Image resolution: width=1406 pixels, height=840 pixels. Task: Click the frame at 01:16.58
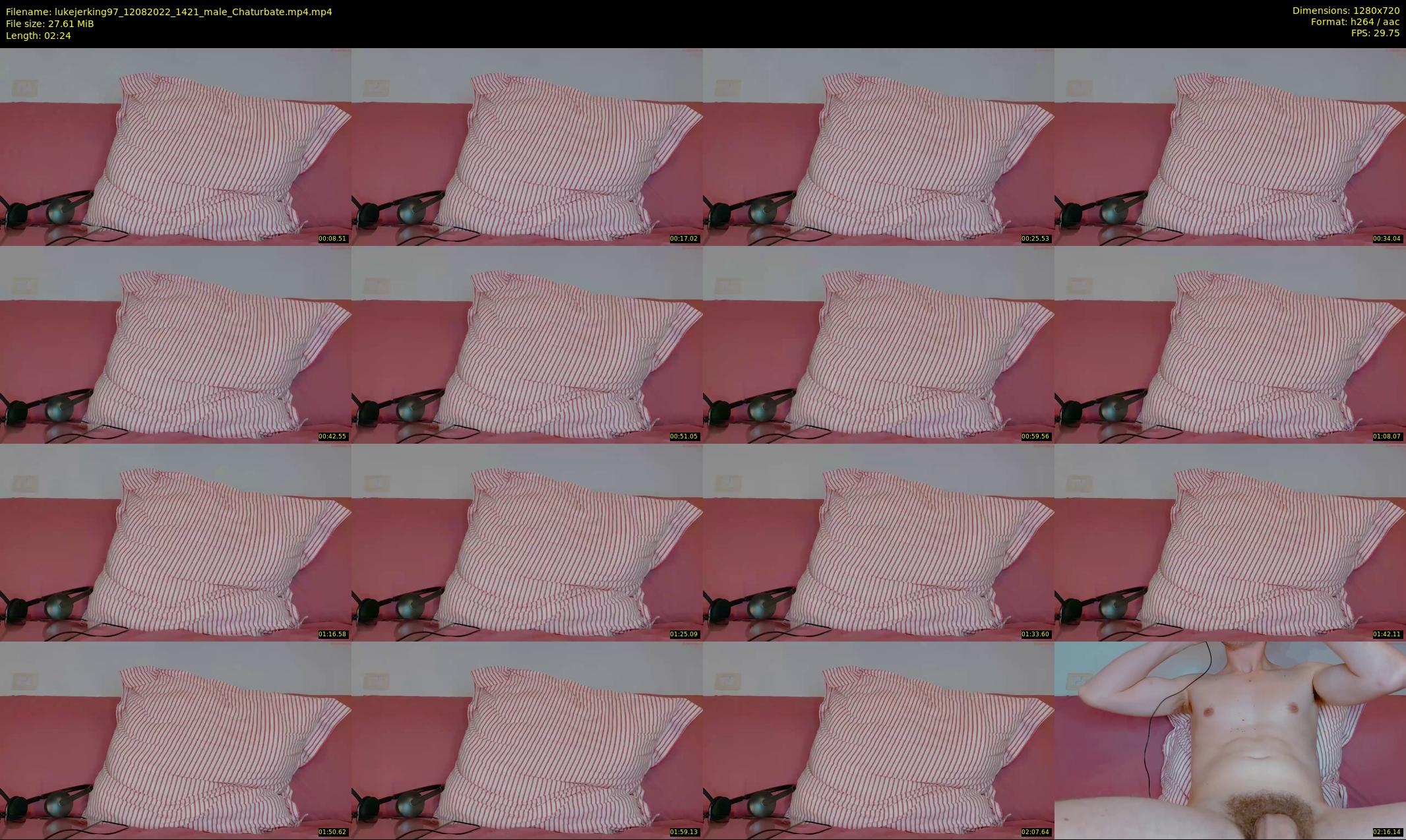coord(175,542)
